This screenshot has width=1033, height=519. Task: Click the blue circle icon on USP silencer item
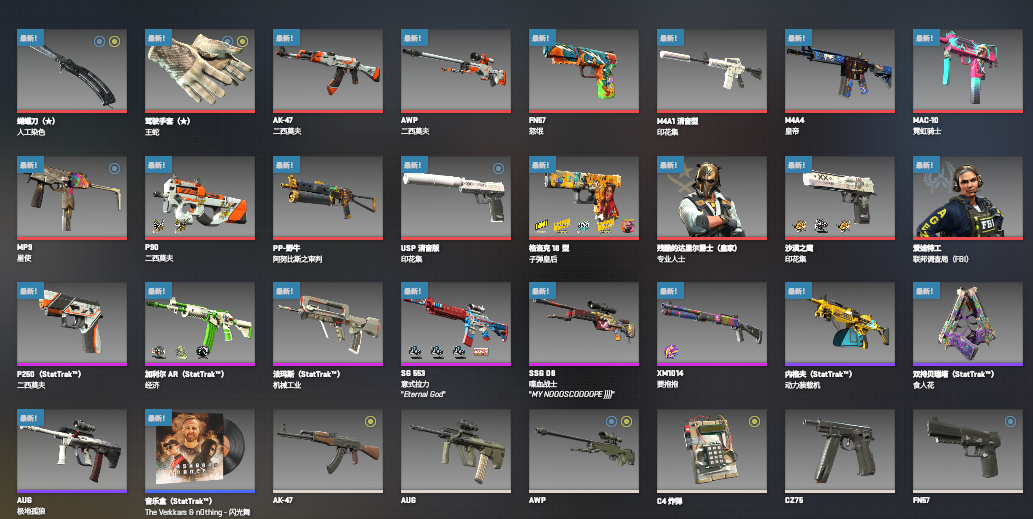[499, 168]
